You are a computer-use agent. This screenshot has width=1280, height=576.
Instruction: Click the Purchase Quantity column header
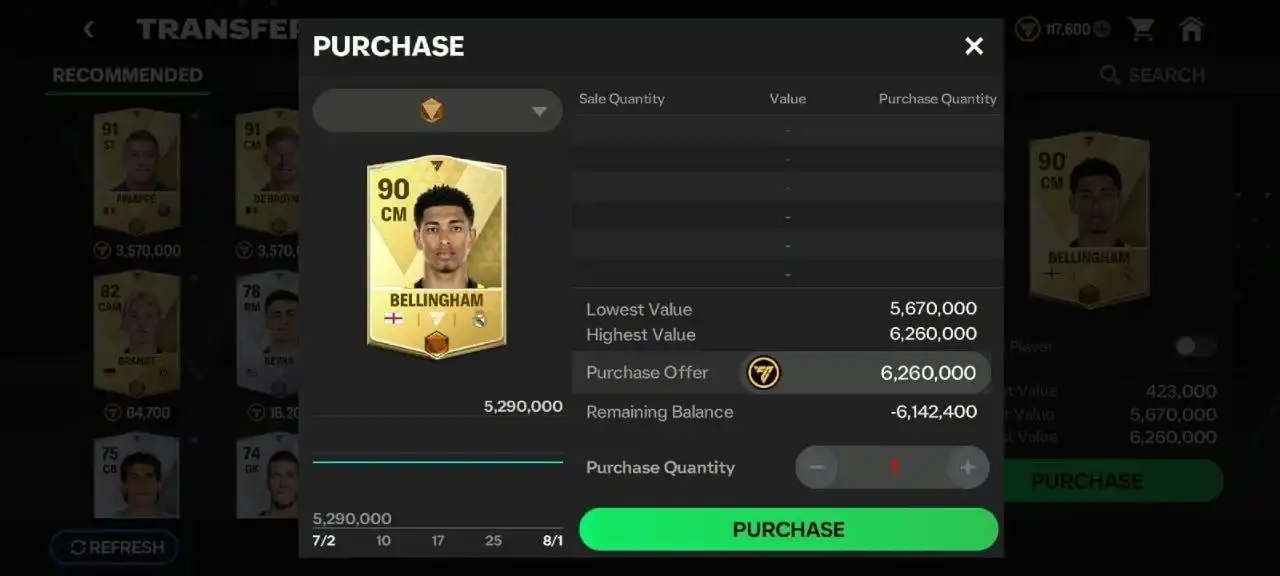click(938, 99)
